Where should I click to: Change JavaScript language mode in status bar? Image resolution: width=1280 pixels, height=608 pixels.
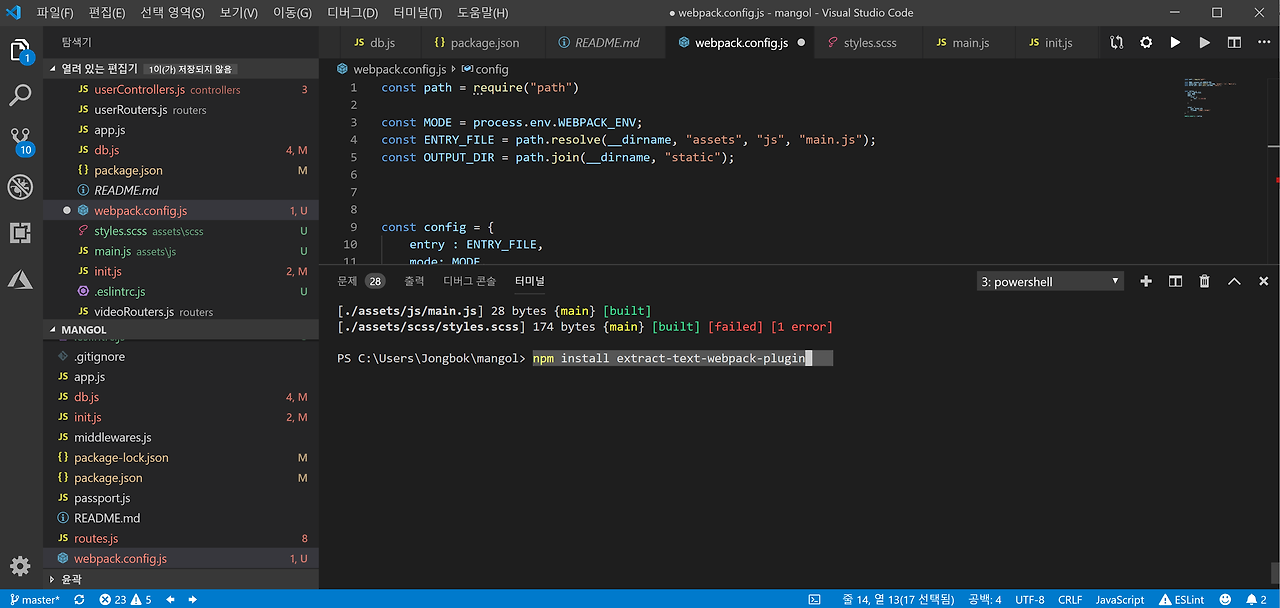click(1119, 600)
